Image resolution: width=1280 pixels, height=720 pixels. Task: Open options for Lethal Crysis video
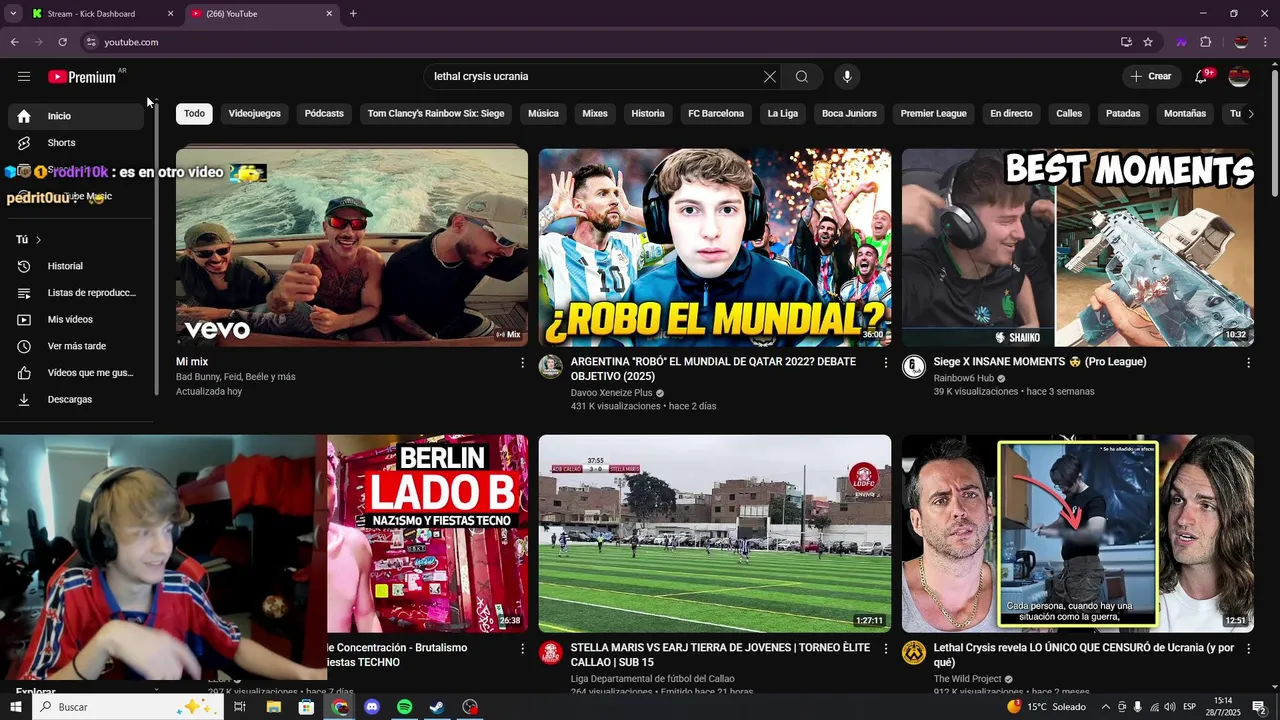coord(1248,649)
